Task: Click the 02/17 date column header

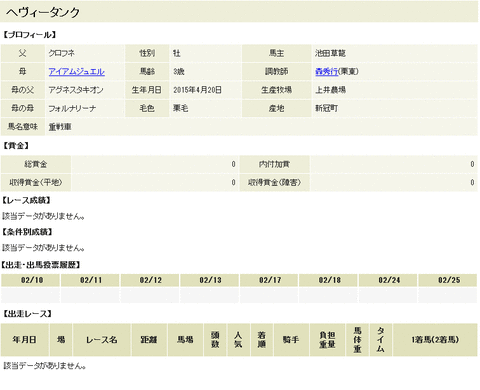Action: (x=269, y=280)
